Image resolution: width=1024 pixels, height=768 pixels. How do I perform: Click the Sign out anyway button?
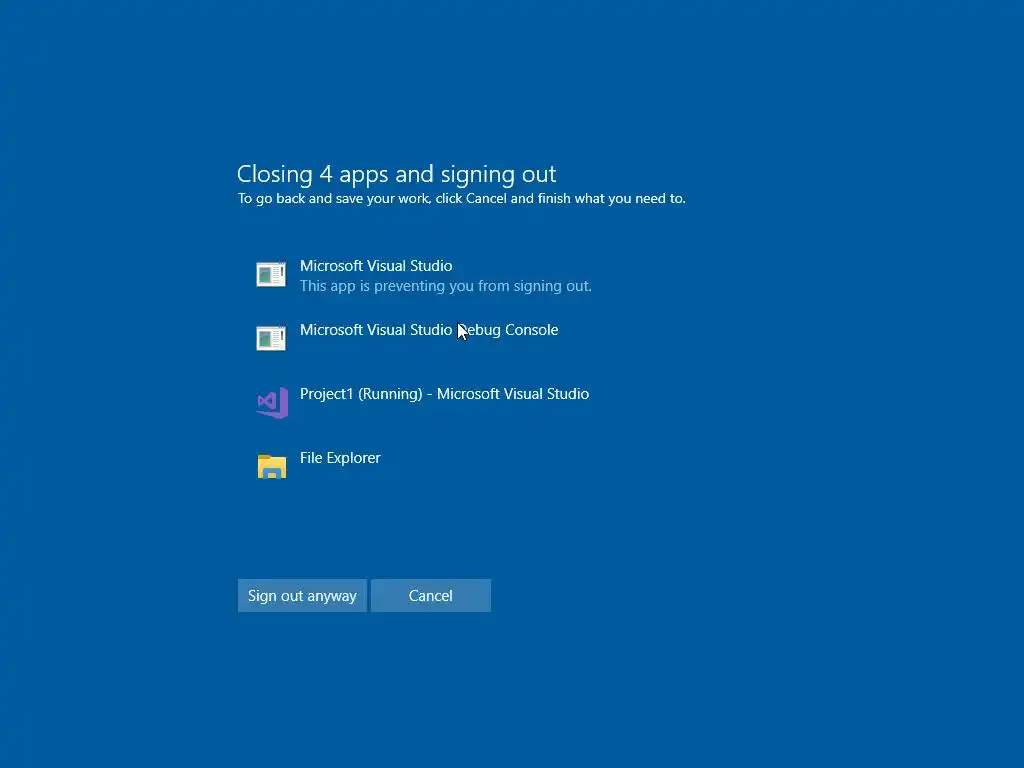302,596
